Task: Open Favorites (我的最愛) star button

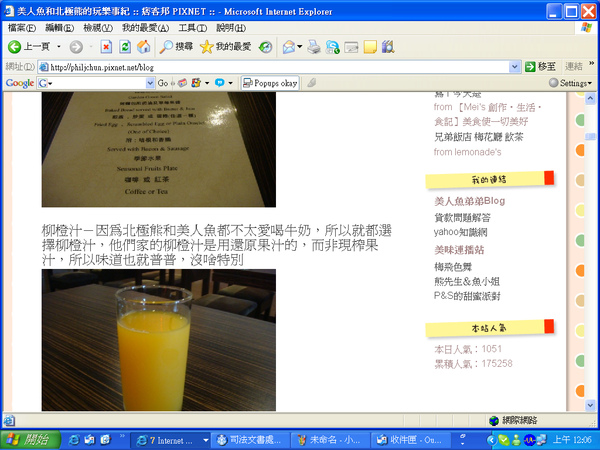Action: click(225, 47)
